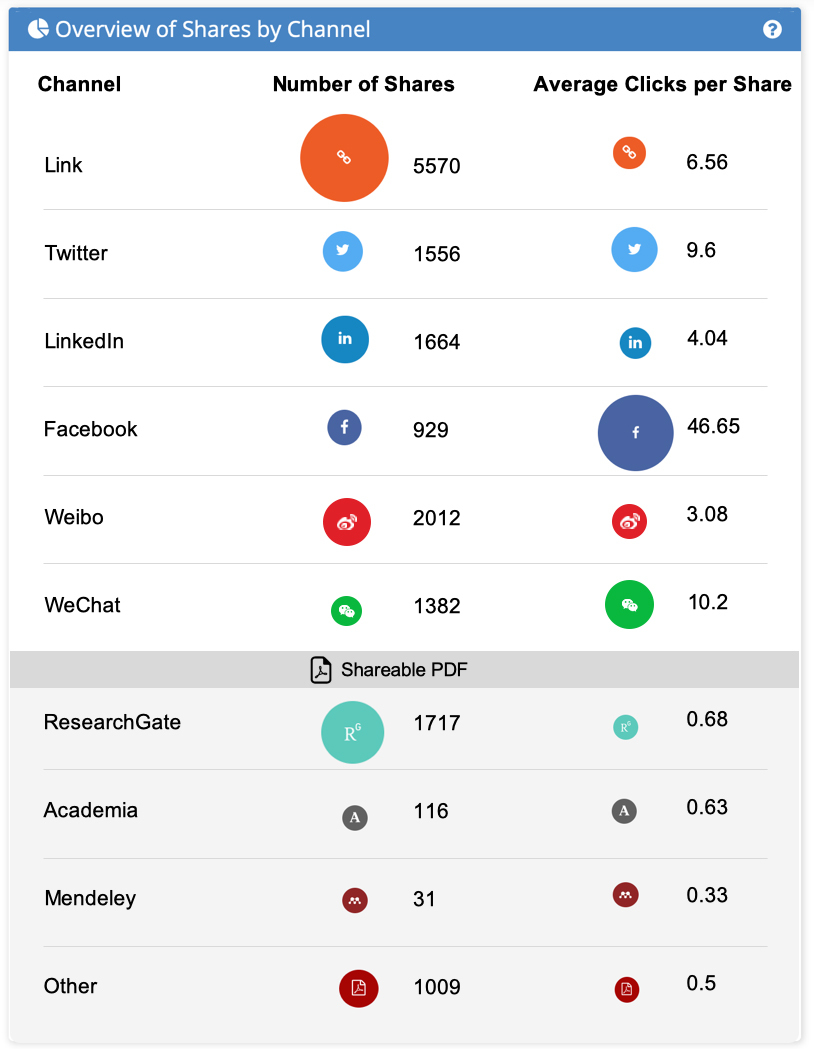814x1058 pixels.
Task: Click the Average Clicks per Share header
Action: click(x=662, y=85)
